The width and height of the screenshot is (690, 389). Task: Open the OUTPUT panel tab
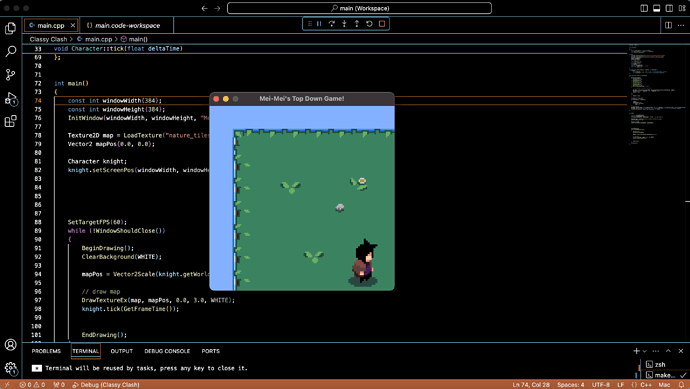(x=121, y=351)
